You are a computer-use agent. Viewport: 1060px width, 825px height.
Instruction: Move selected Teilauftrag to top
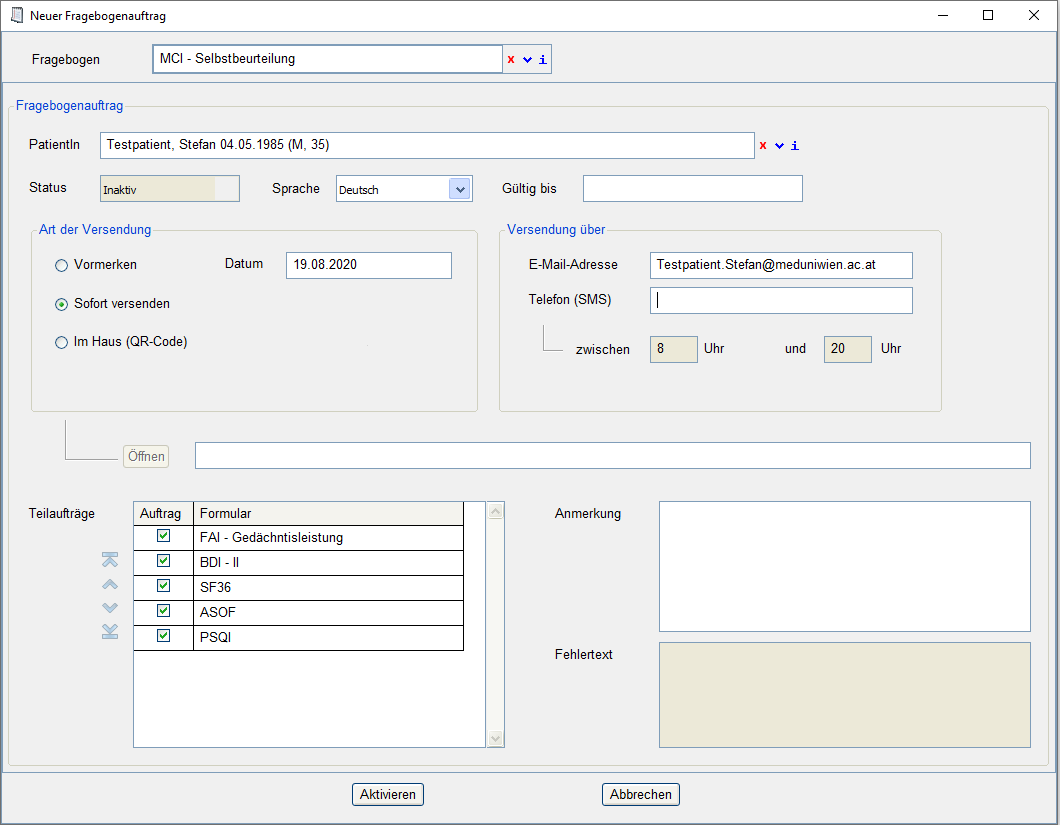pyautogui.click(x=110, y=560)
